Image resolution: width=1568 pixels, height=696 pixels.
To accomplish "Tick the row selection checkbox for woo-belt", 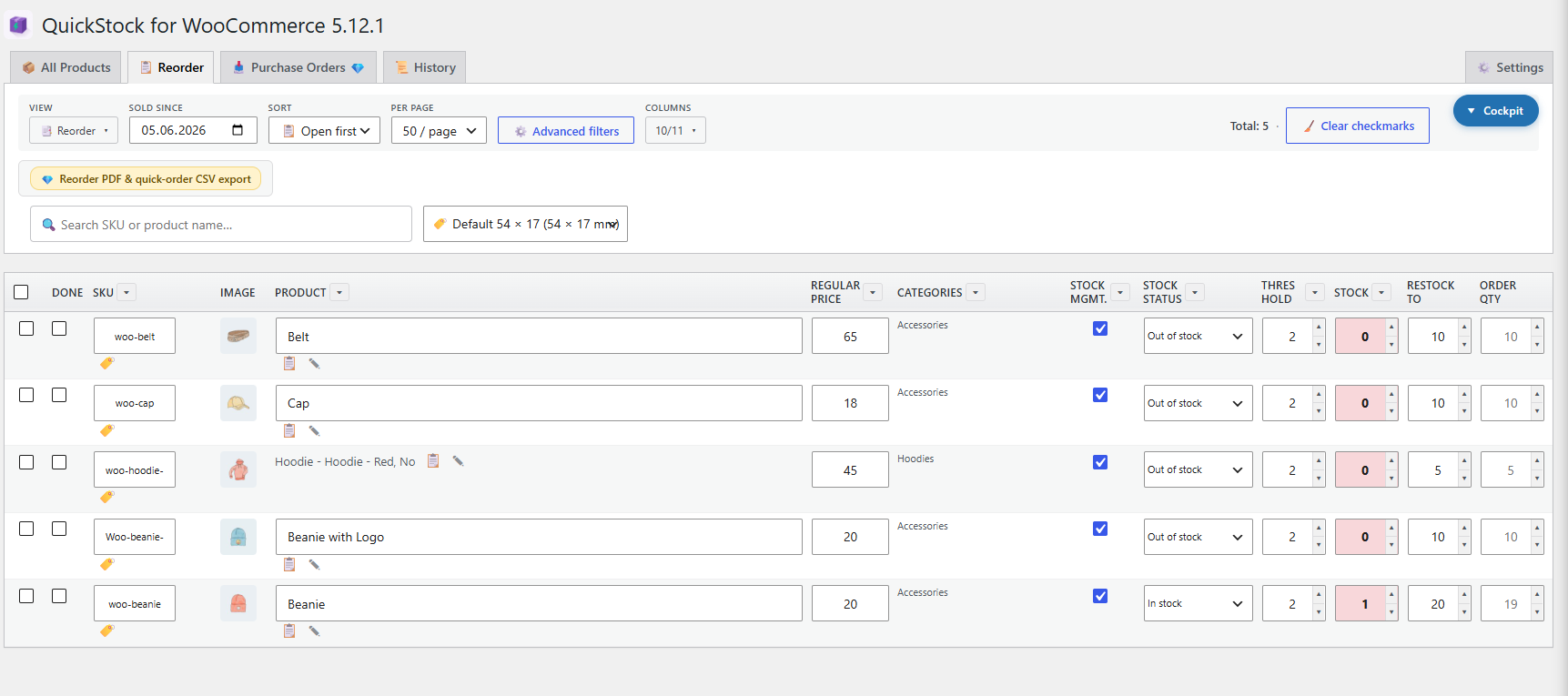I will point(26,328).
